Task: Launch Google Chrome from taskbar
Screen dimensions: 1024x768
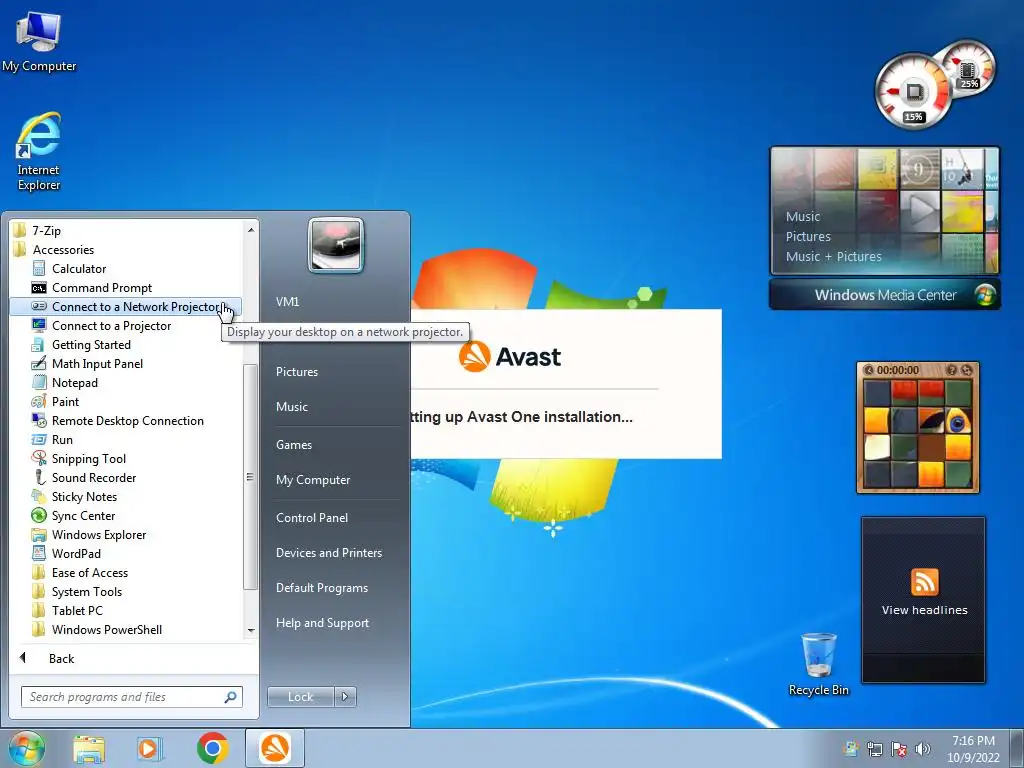Action: (212, 748)
